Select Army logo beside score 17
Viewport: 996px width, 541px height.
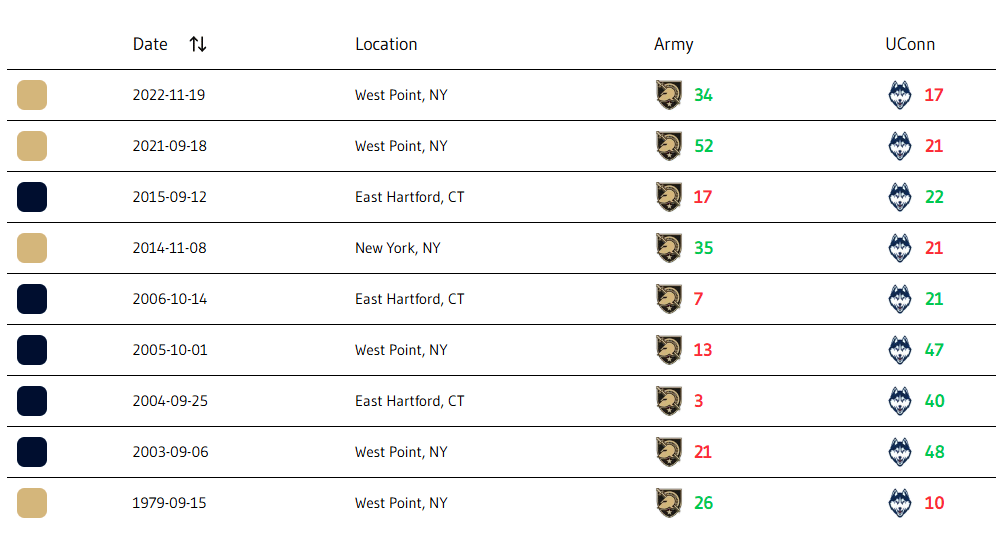tap(669, 197)
